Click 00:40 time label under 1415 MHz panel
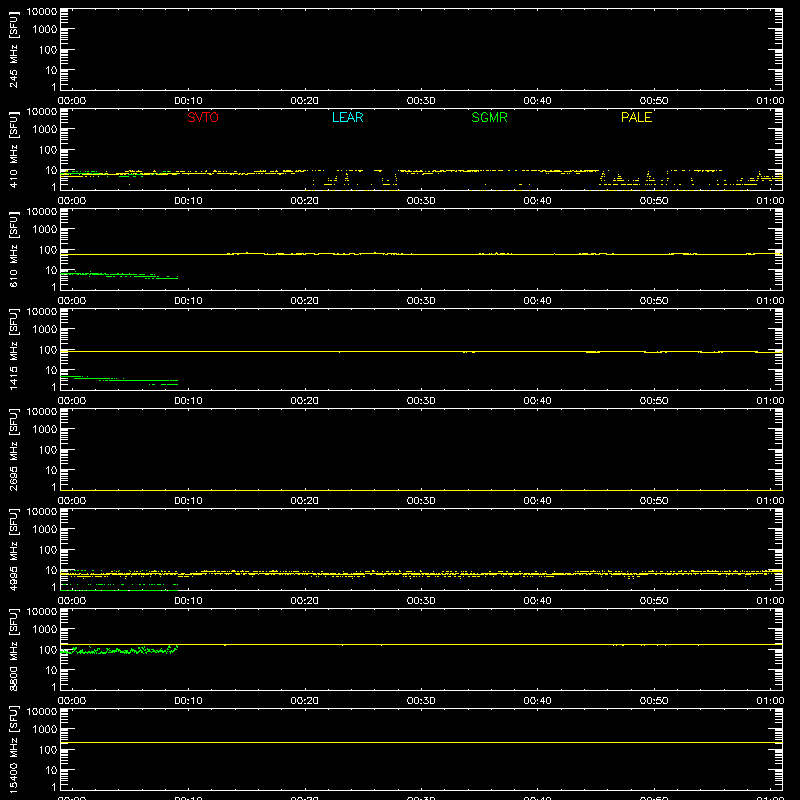The image size is (800, 800). [537, 401]
